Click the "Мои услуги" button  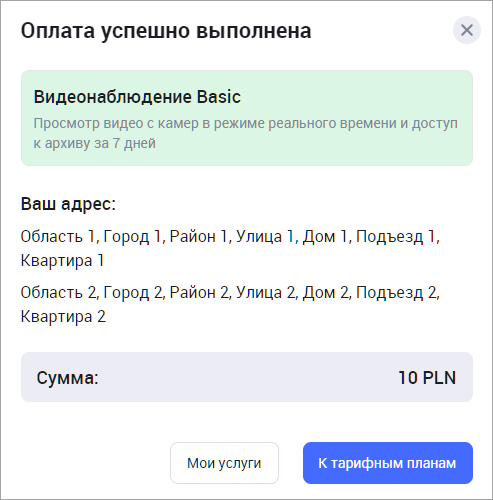click(x=224, y=463)
